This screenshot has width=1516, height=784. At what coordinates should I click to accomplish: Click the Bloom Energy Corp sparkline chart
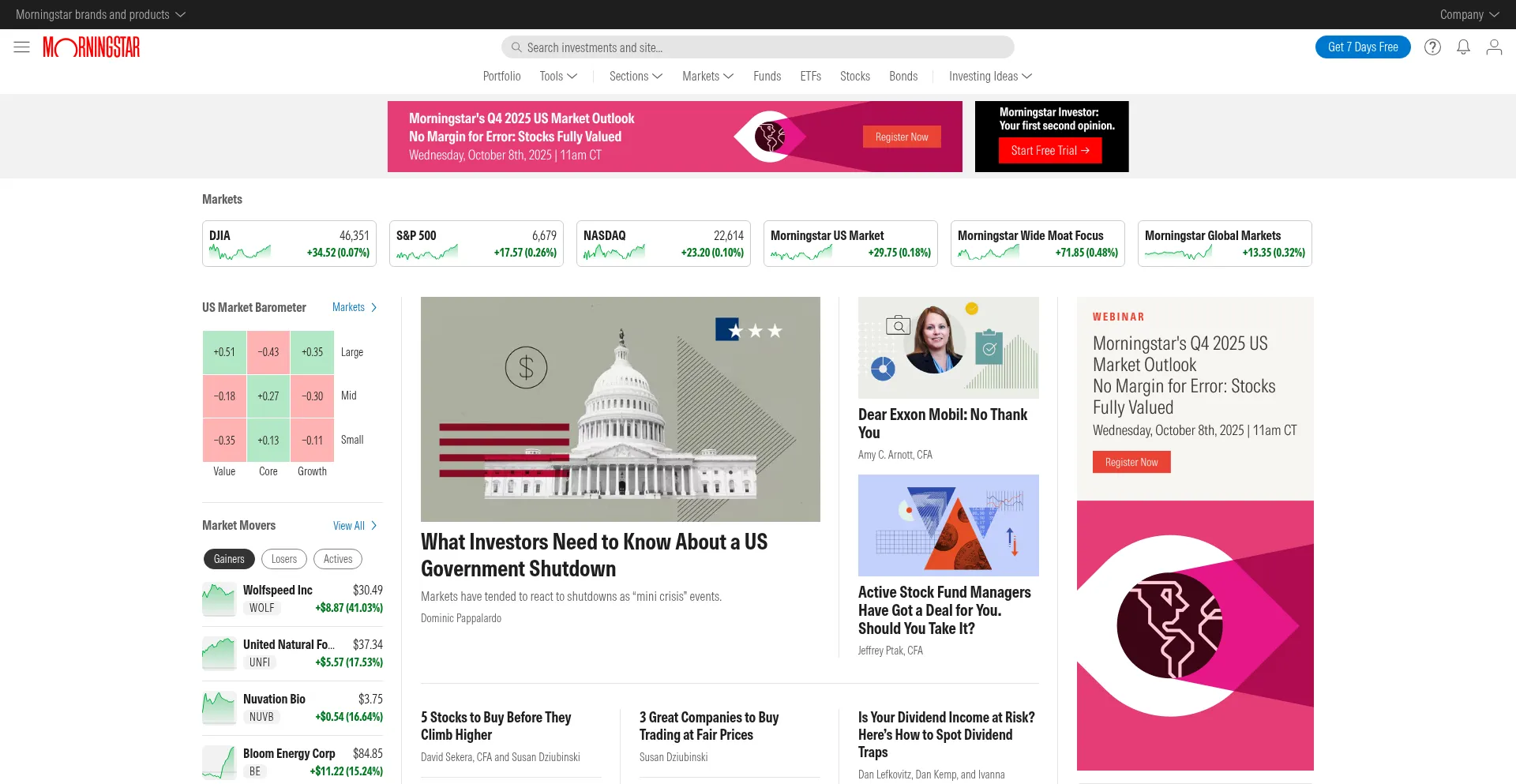(219, 763)
